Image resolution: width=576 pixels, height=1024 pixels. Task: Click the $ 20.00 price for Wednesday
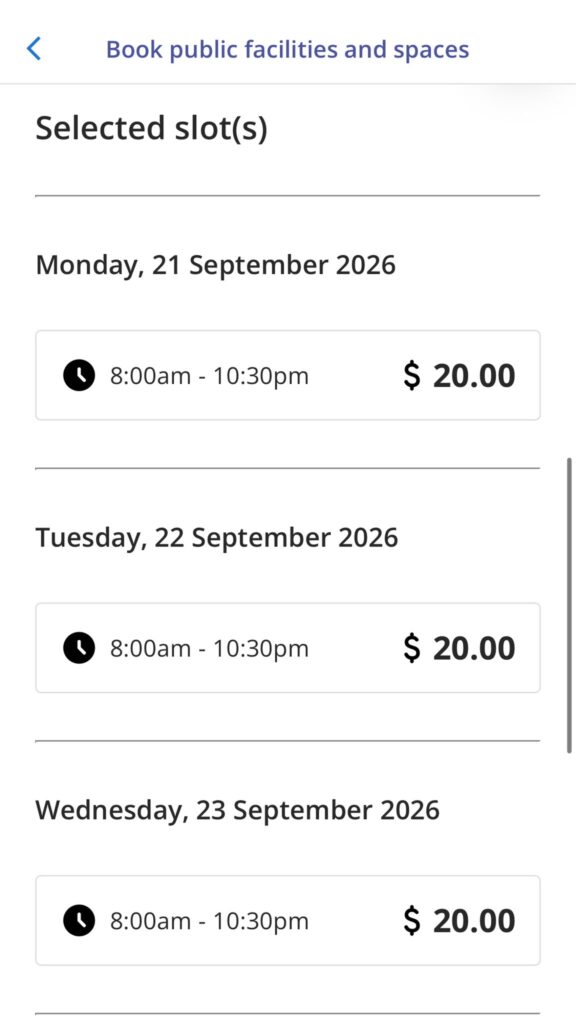coord(459,920)
